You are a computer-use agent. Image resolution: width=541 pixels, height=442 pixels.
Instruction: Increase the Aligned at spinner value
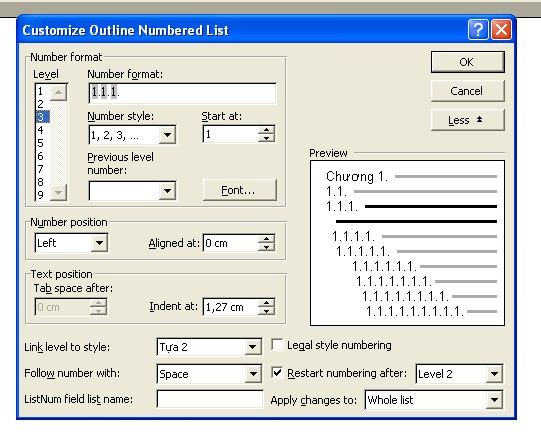pyautogui.click(x=266, y=239)
